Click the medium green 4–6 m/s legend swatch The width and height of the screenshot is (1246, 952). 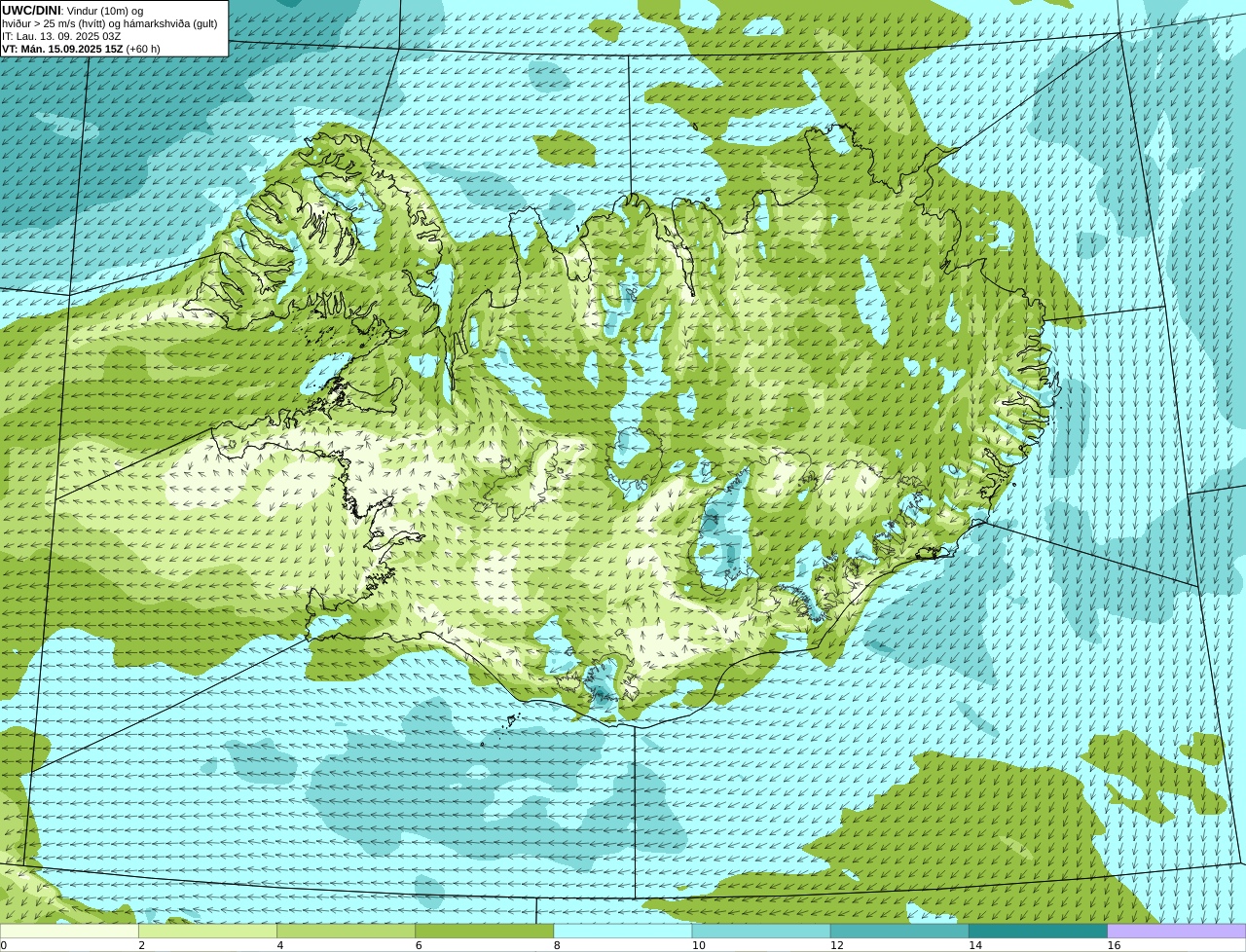tap(346, 931)
